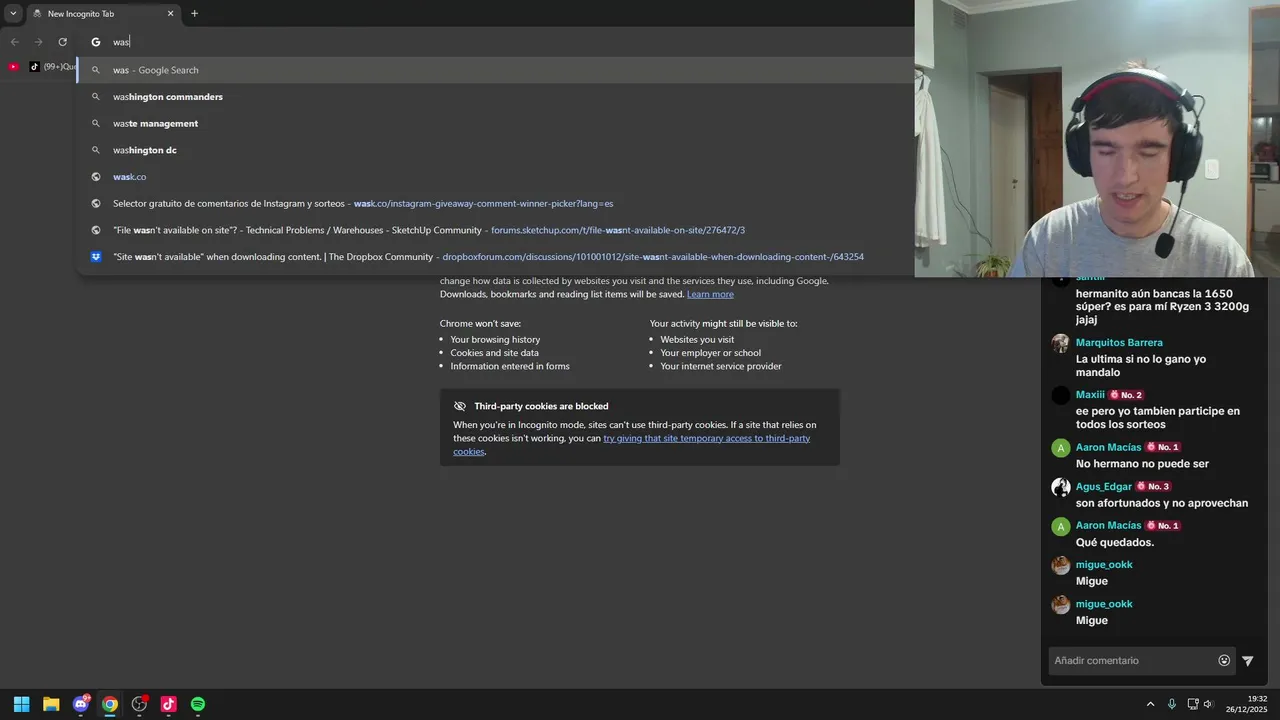Click search icon beside 'waste management'
The image size is (1280, 720).
(96, 123)
